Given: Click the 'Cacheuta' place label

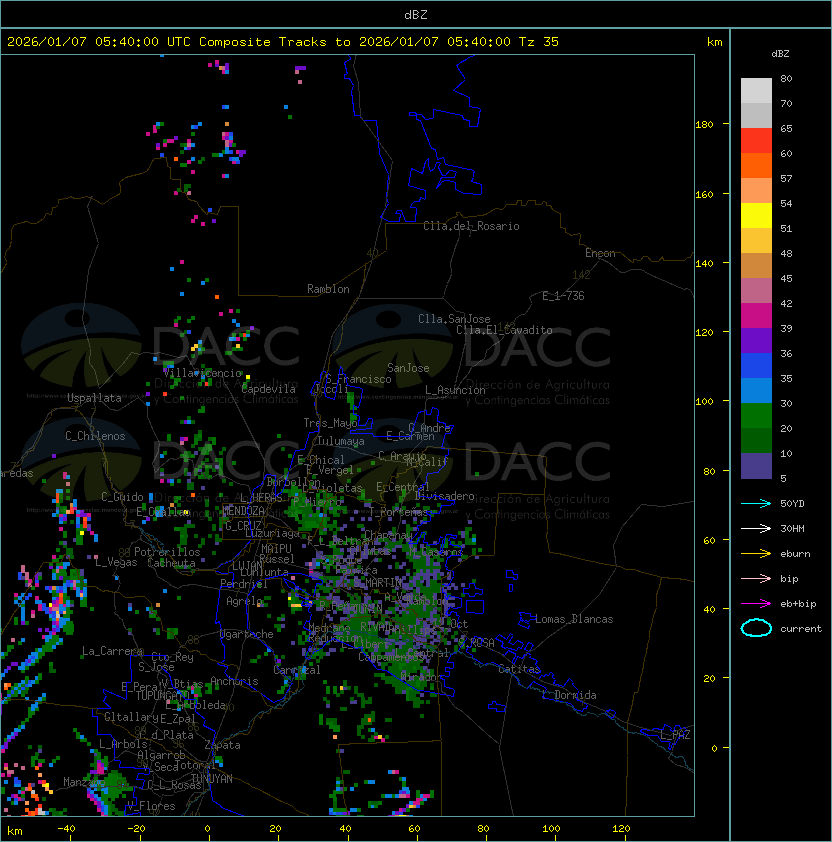Looking at the screenshot, I should coord(171,563).
